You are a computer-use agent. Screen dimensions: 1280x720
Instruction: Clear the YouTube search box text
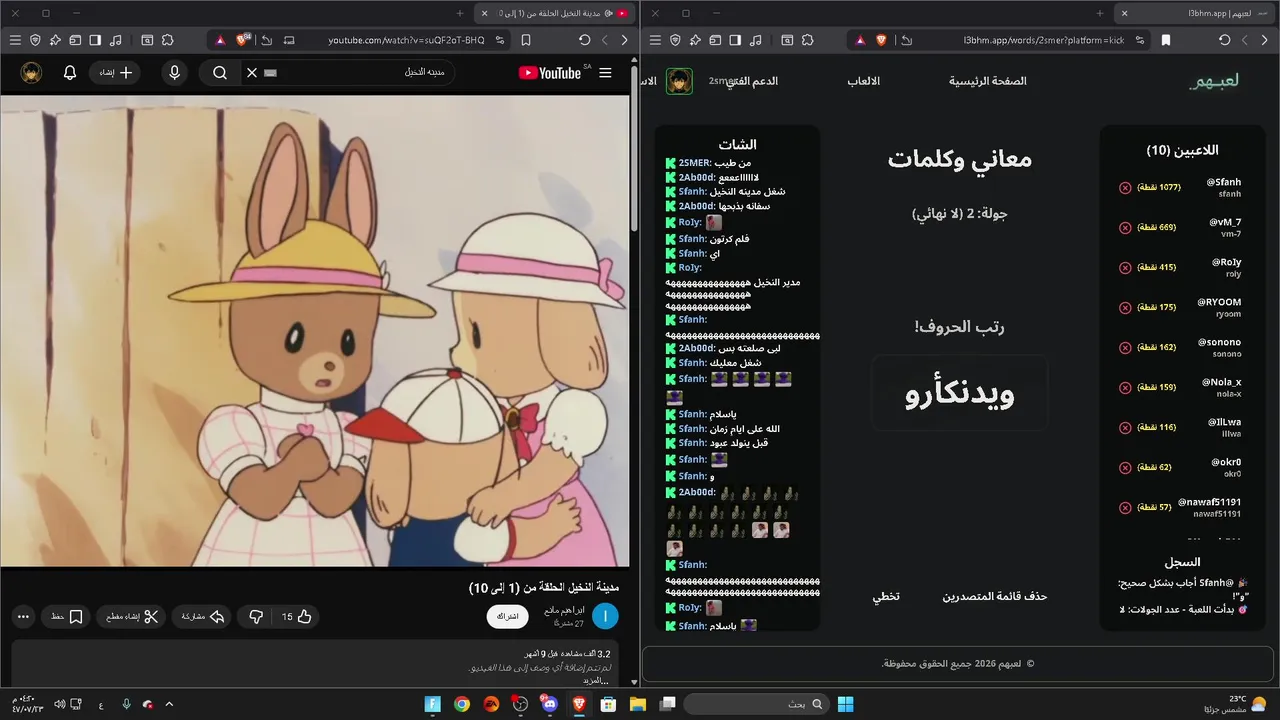[252, 73]
